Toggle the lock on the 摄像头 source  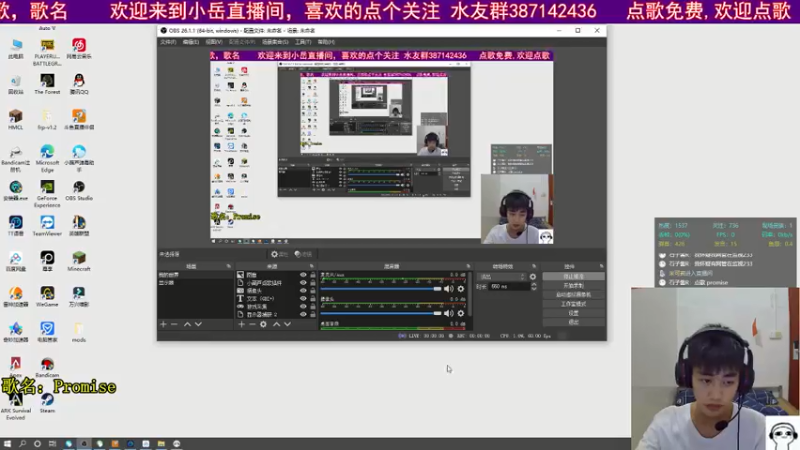(x=313, y=291)
